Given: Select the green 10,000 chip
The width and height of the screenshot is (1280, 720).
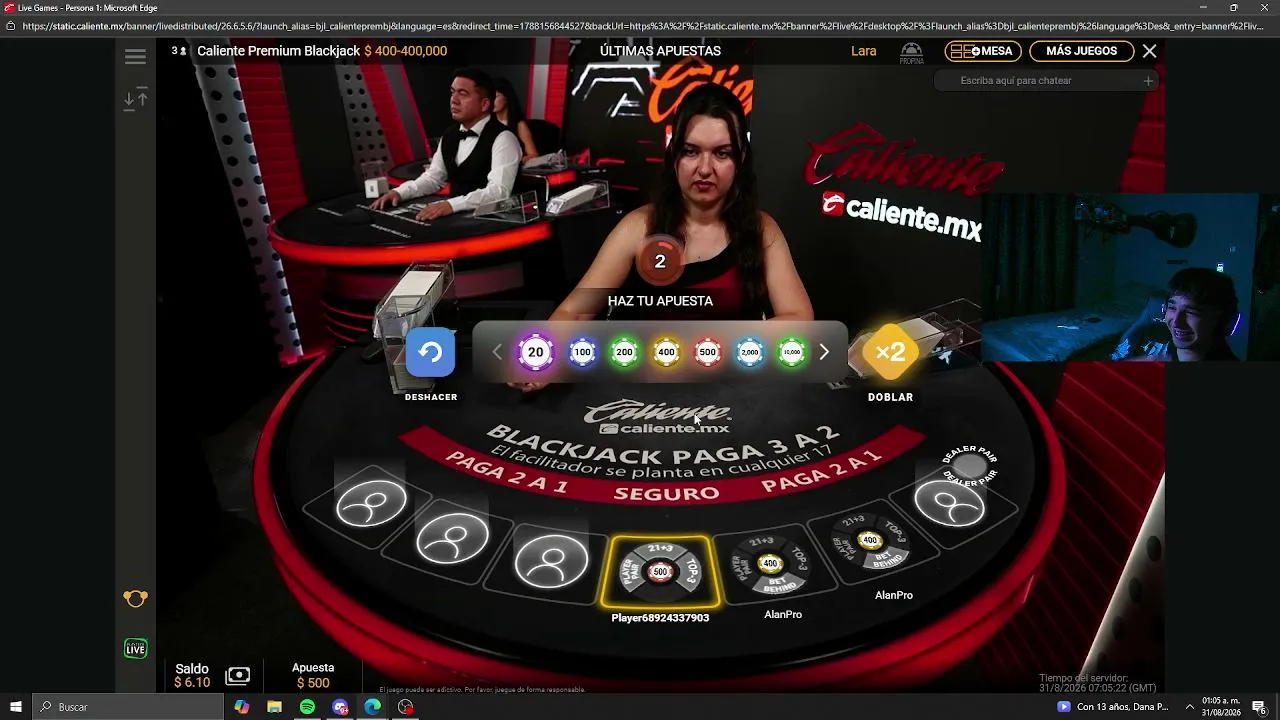Looking at the screenshot, I should click(792, 352).
